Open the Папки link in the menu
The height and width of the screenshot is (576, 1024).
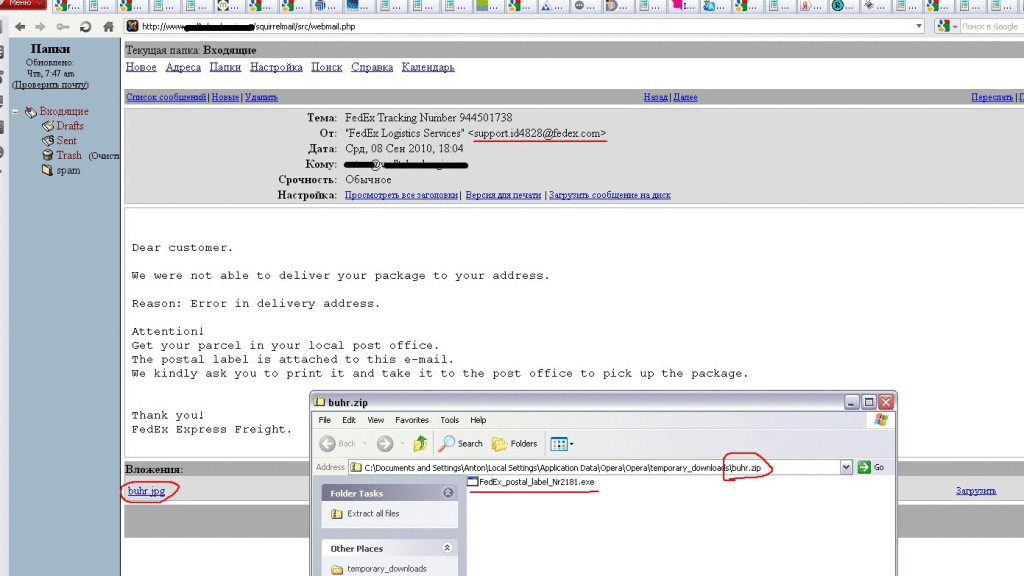click(x=225, y=67)
